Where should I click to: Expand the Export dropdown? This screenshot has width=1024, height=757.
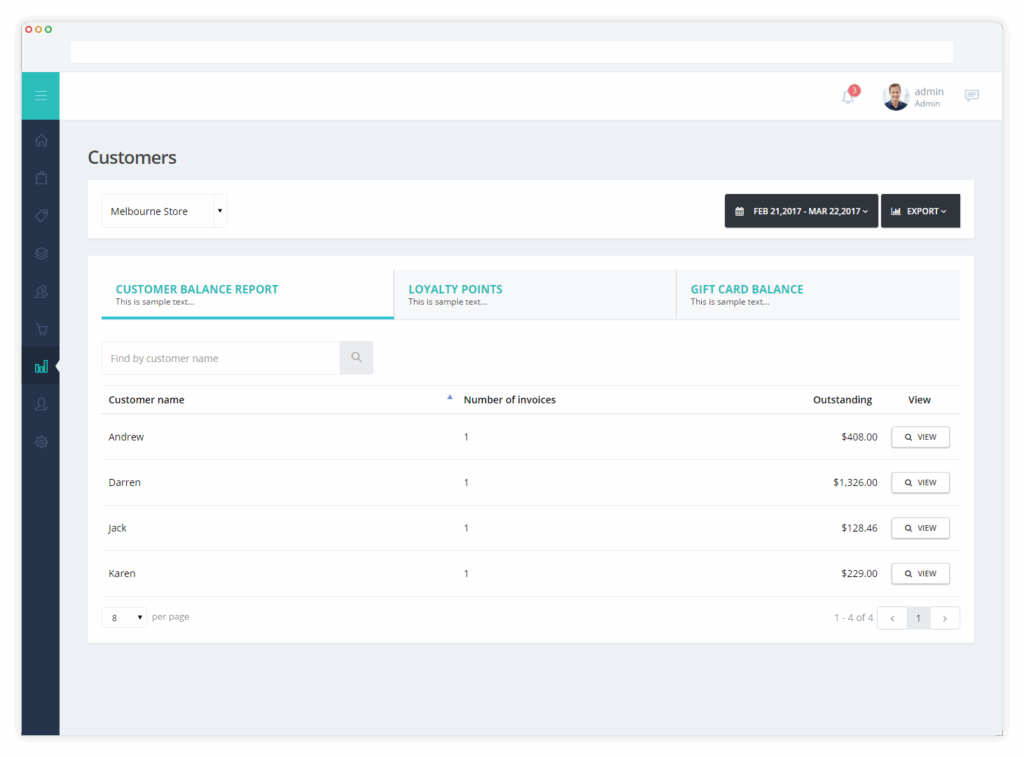click(x=920, y=211)
